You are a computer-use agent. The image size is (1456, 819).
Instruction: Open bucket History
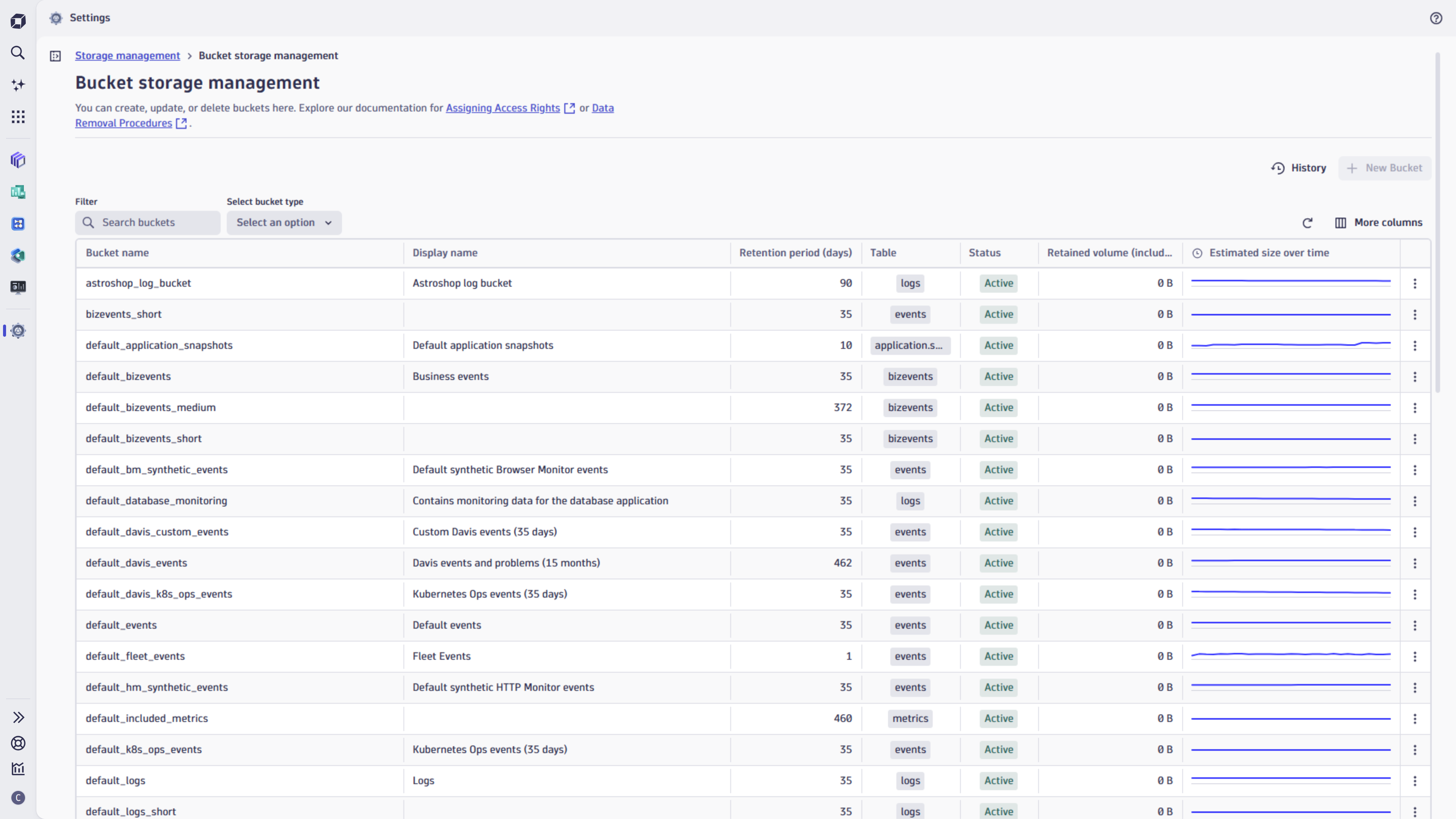[x=1299, y=168]
